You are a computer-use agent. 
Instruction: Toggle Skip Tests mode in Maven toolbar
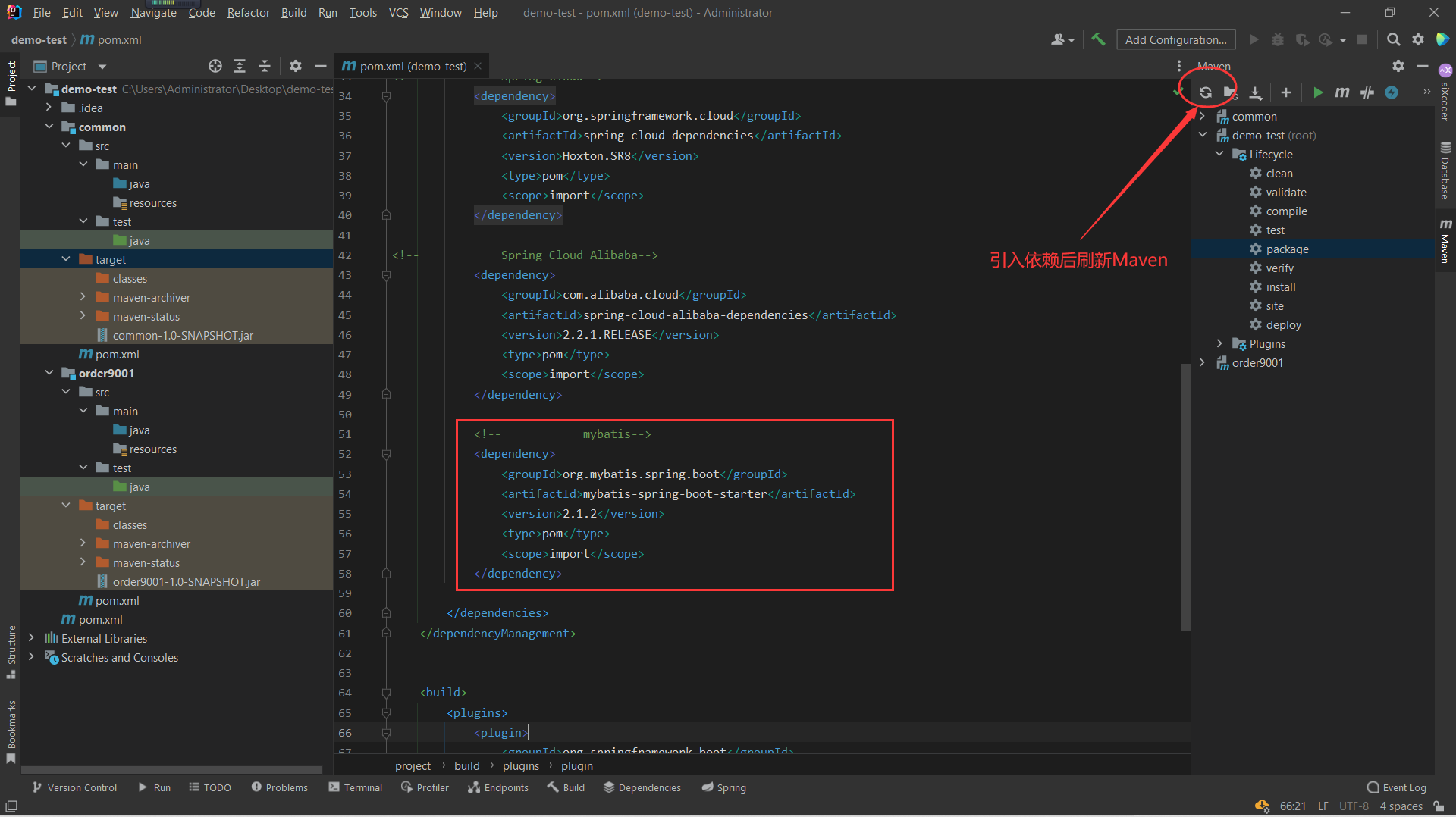point(1367,92)
